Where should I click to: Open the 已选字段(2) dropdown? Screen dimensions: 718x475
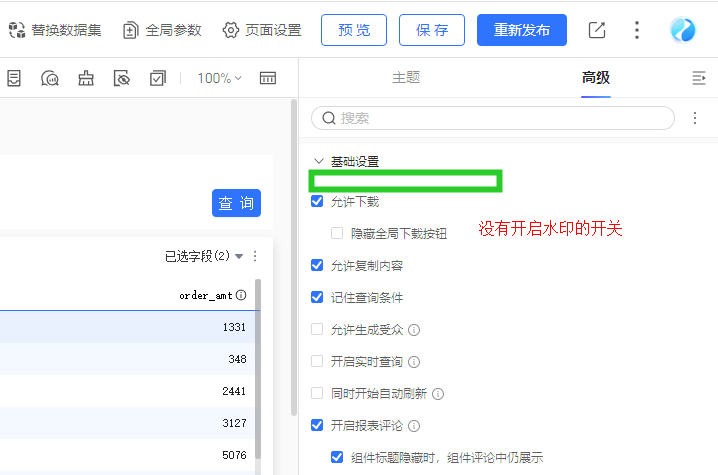pos(204,256)
